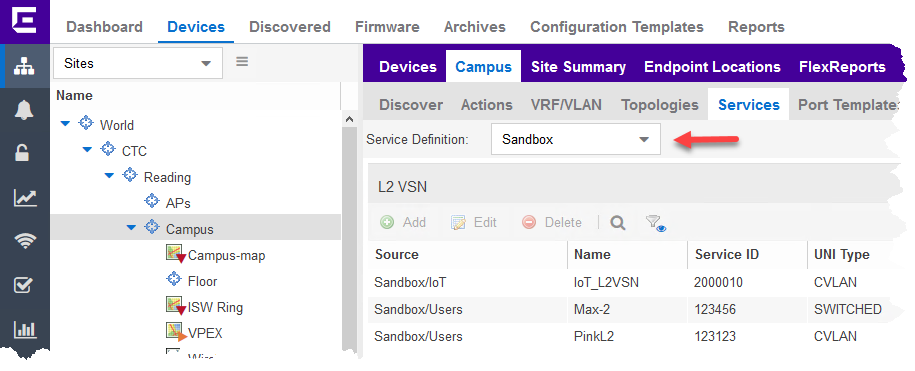Collapse the CTC tree node
This screenshot has width=915, height=371.
[x=88, y=150]
